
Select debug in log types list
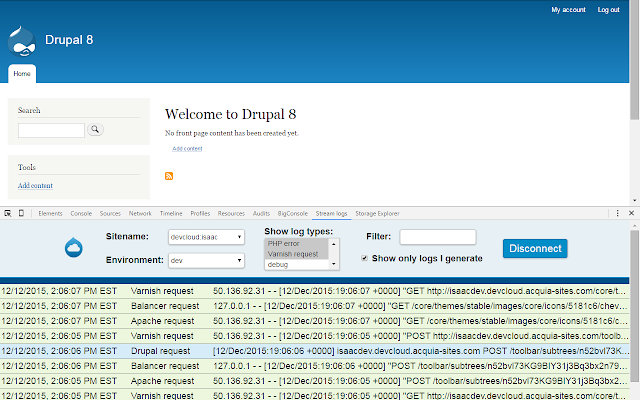(297, 264)
